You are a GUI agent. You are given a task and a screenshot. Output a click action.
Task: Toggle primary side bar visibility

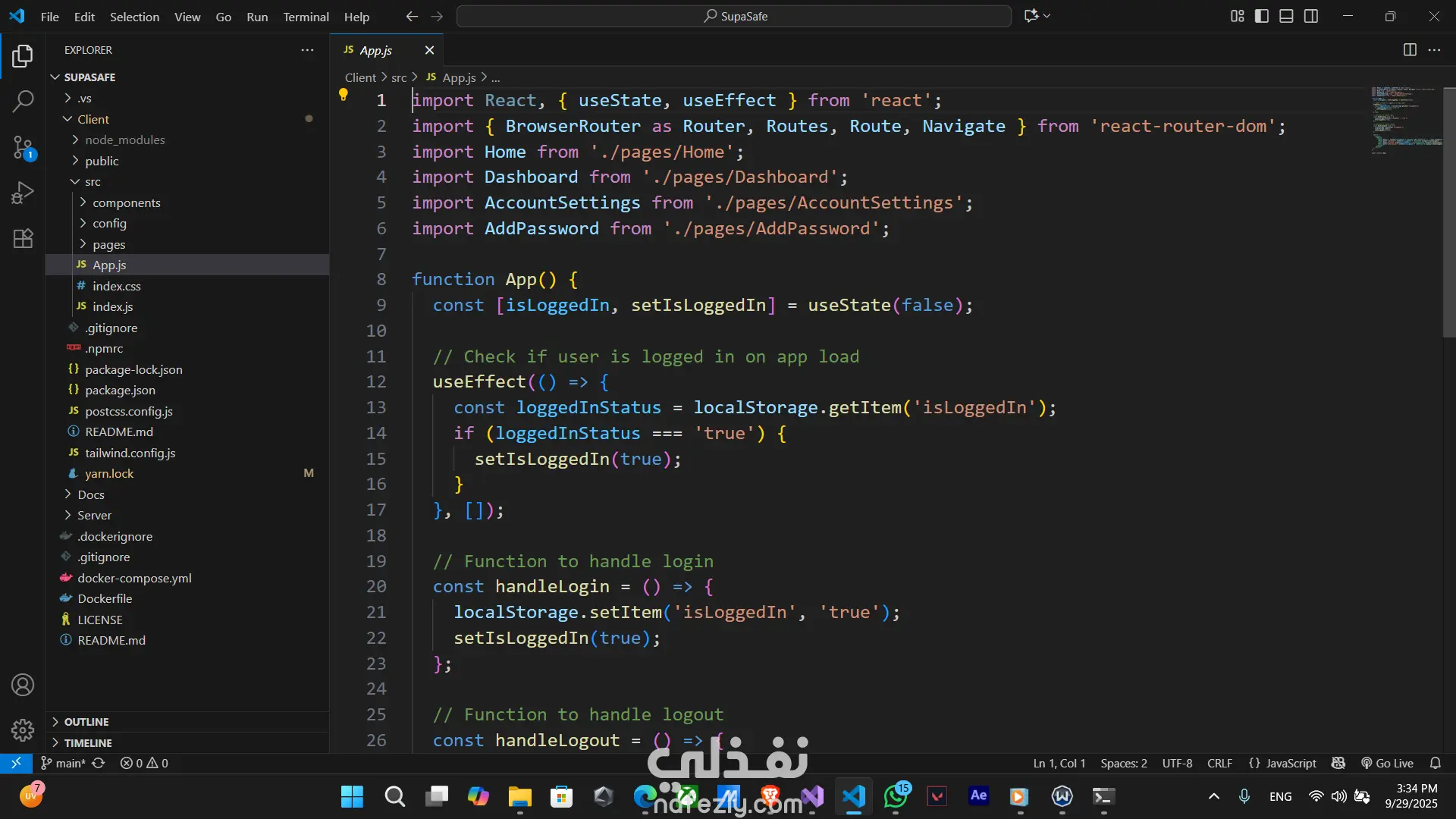(x=1262, y=16)
